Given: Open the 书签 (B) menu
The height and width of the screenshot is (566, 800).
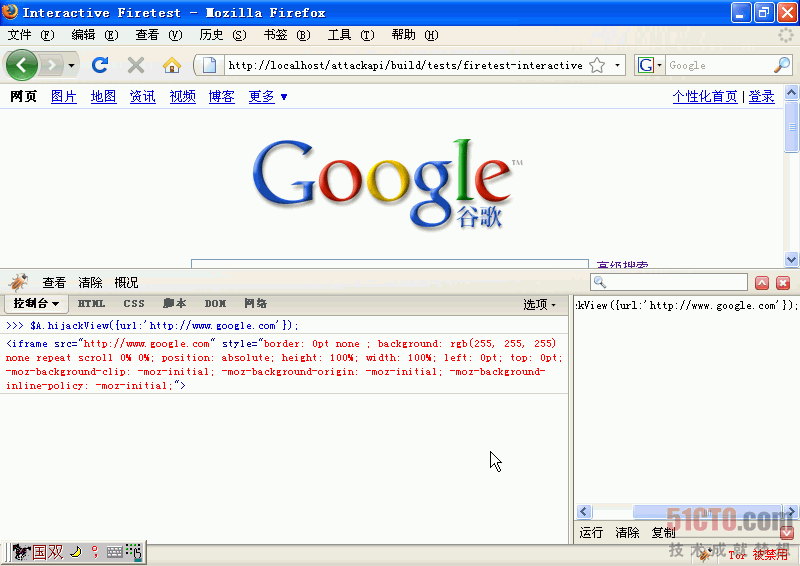Looking at the screenshot, I should [x=287, y=35].
